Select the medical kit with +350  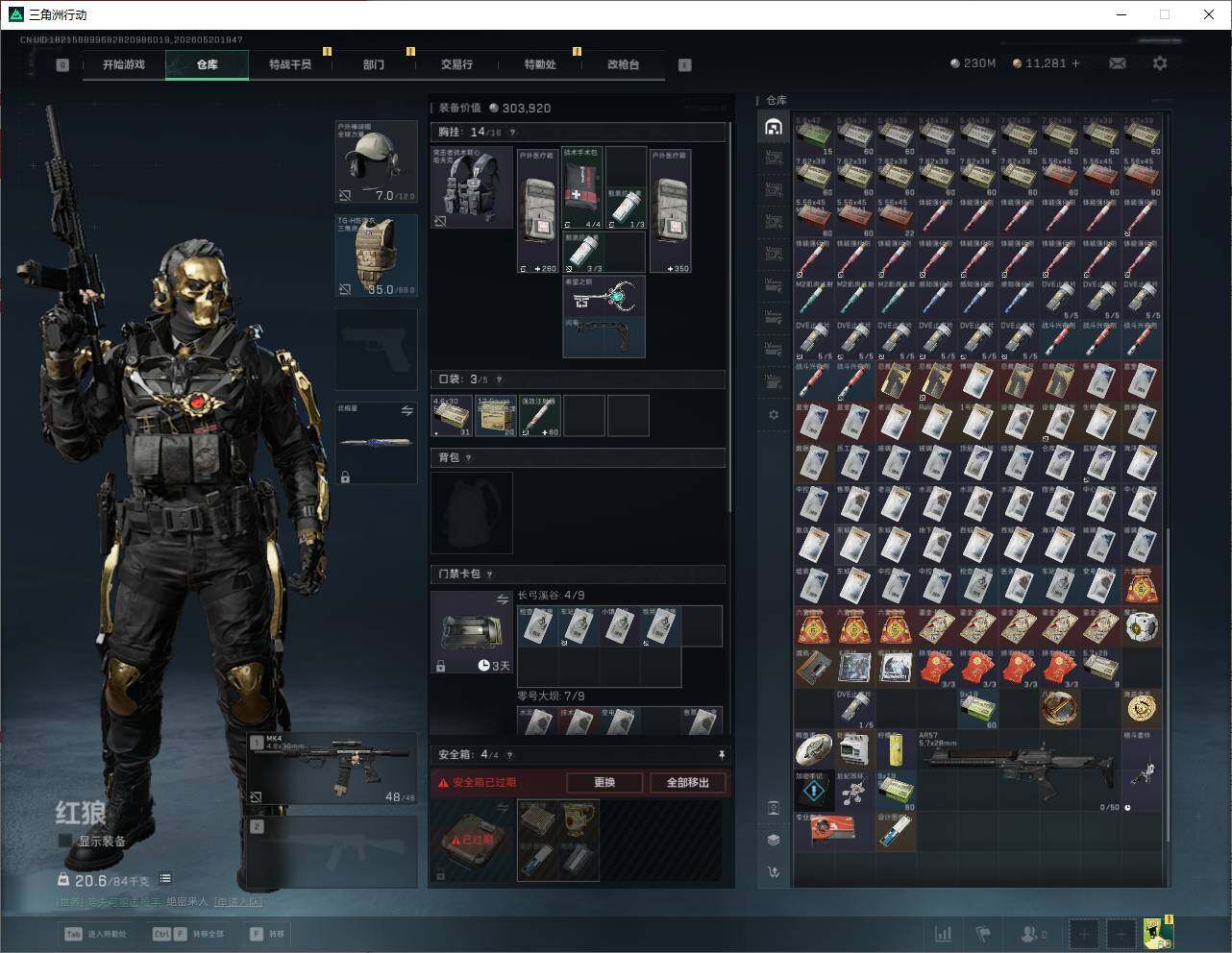point(671,210)
